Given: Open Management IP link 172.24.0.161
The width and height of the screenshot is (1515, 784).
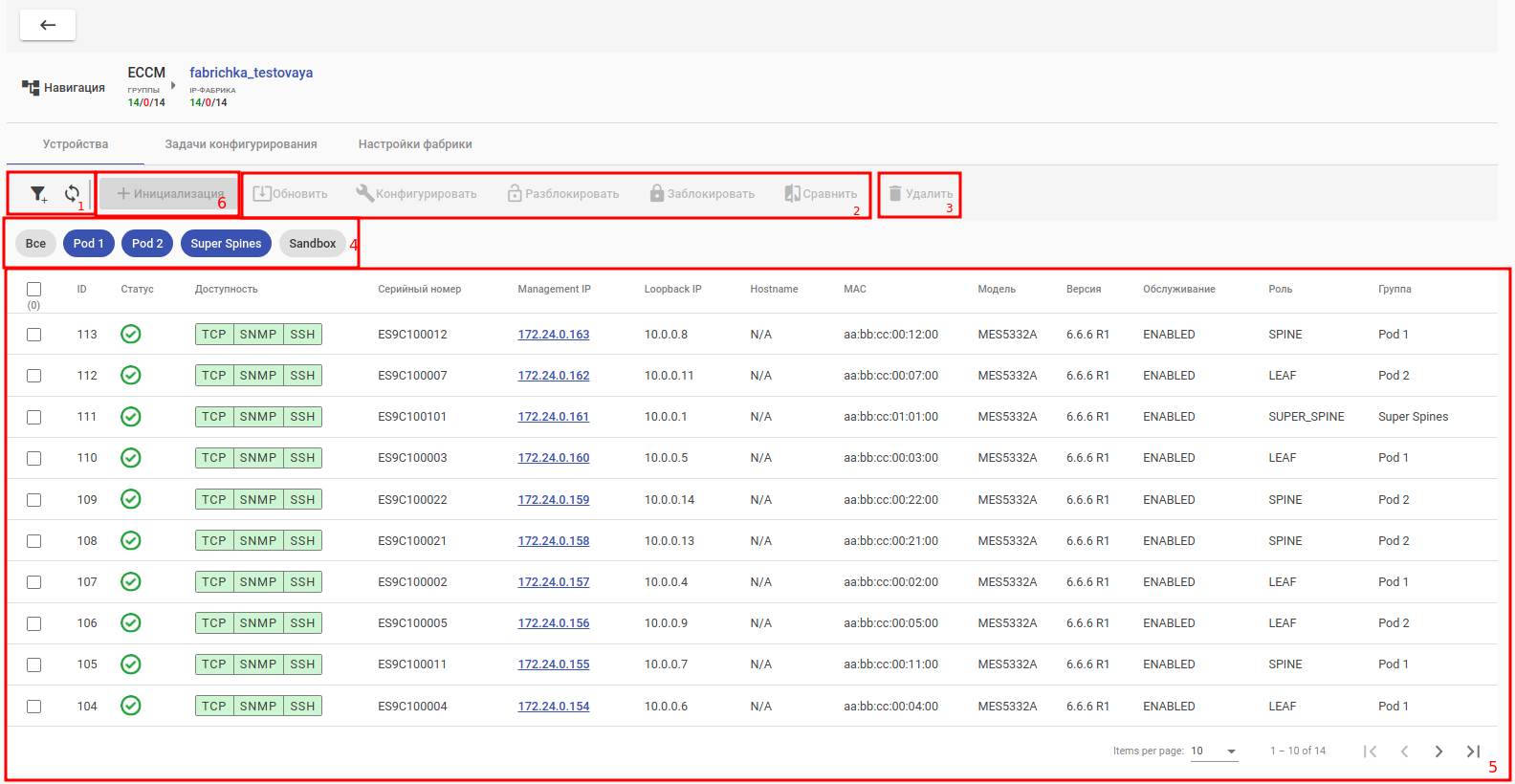Looking at the screenshot, I should 554,417.
